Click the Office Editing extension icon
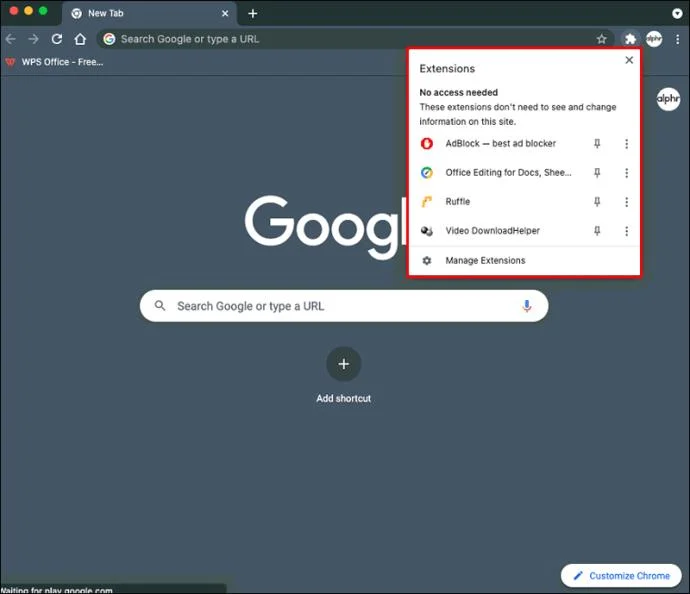 (x=427, y=172)
